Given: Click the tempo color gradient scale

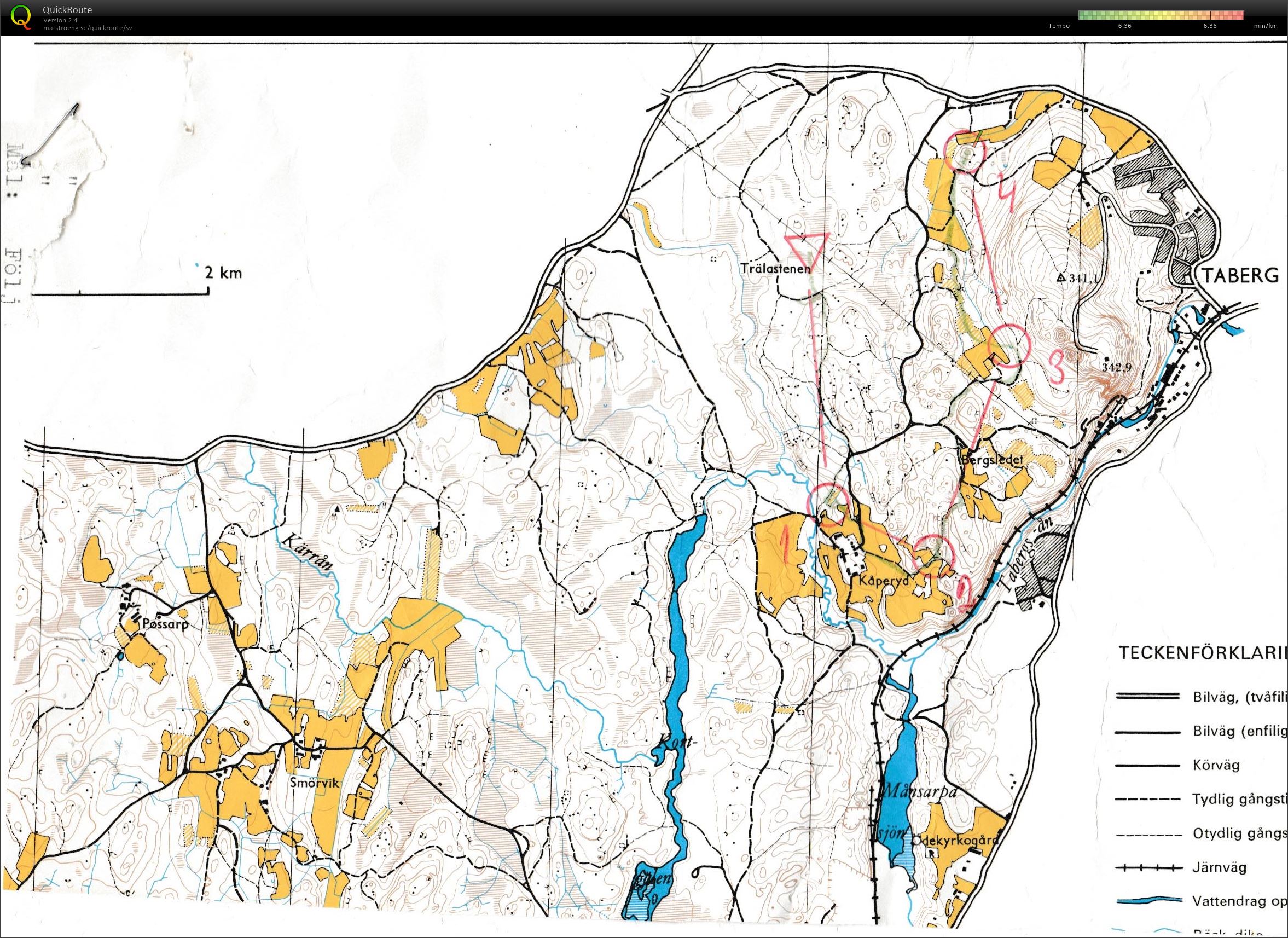Looking at the screenshot, I should pyautogui.click(x=1161, y=15).
